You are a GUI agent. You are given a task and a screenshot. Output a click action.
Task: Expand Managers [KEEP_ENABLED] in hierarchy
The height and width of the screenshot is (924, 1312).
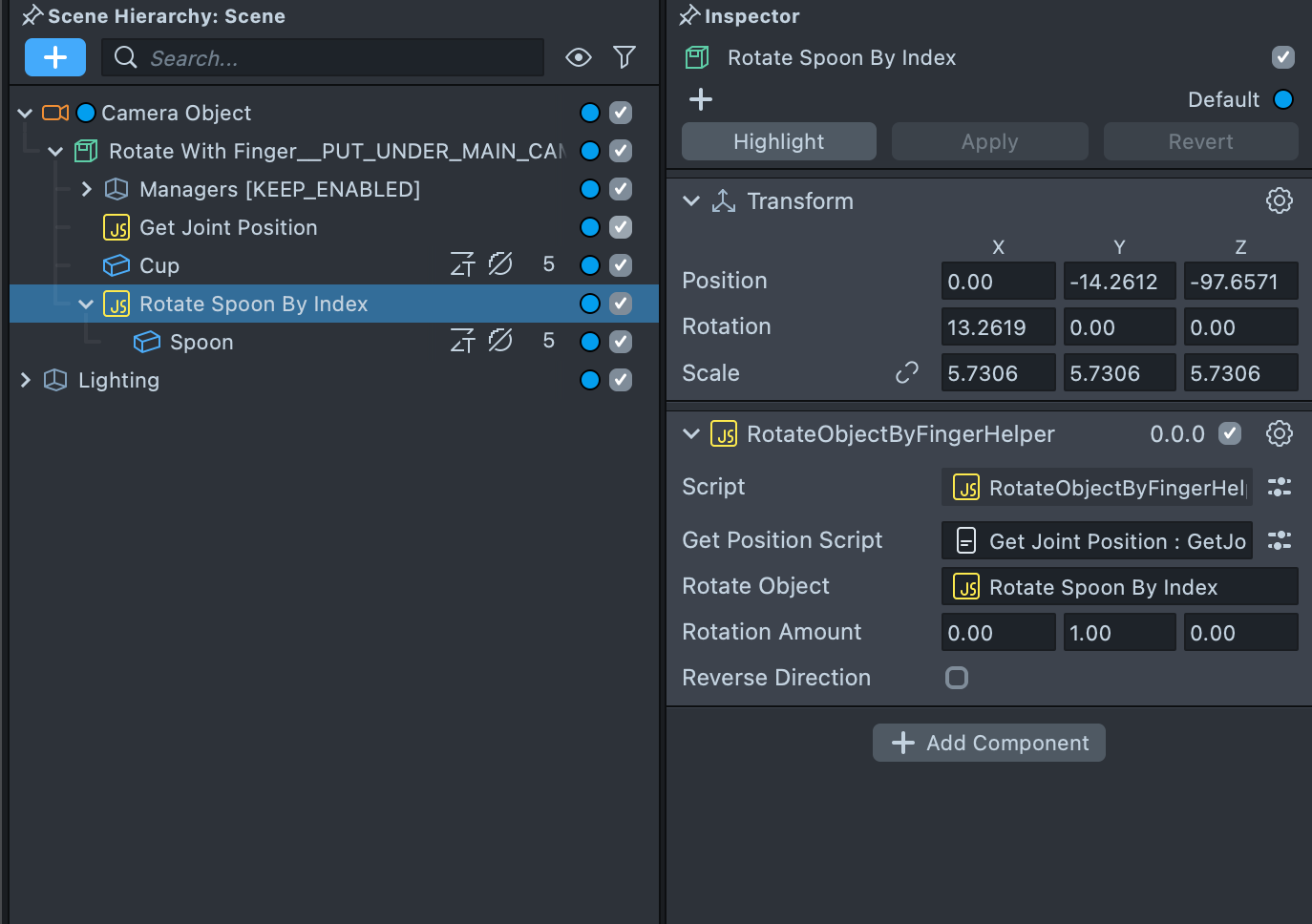(87, 189)
